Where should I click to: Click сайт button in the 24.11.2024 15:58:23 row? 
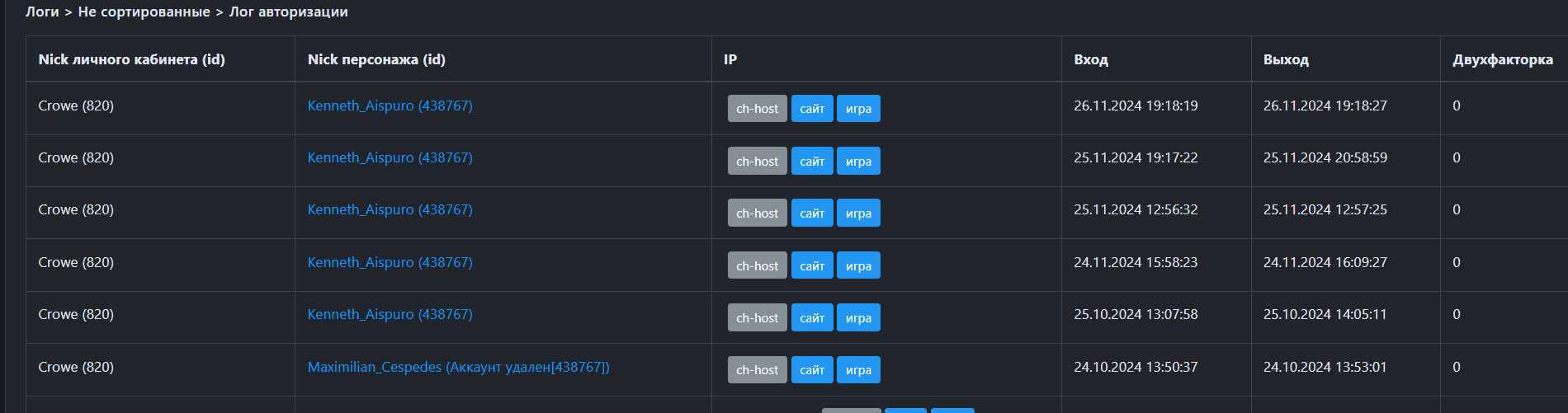pyautogui.click(x=812, y=265)
